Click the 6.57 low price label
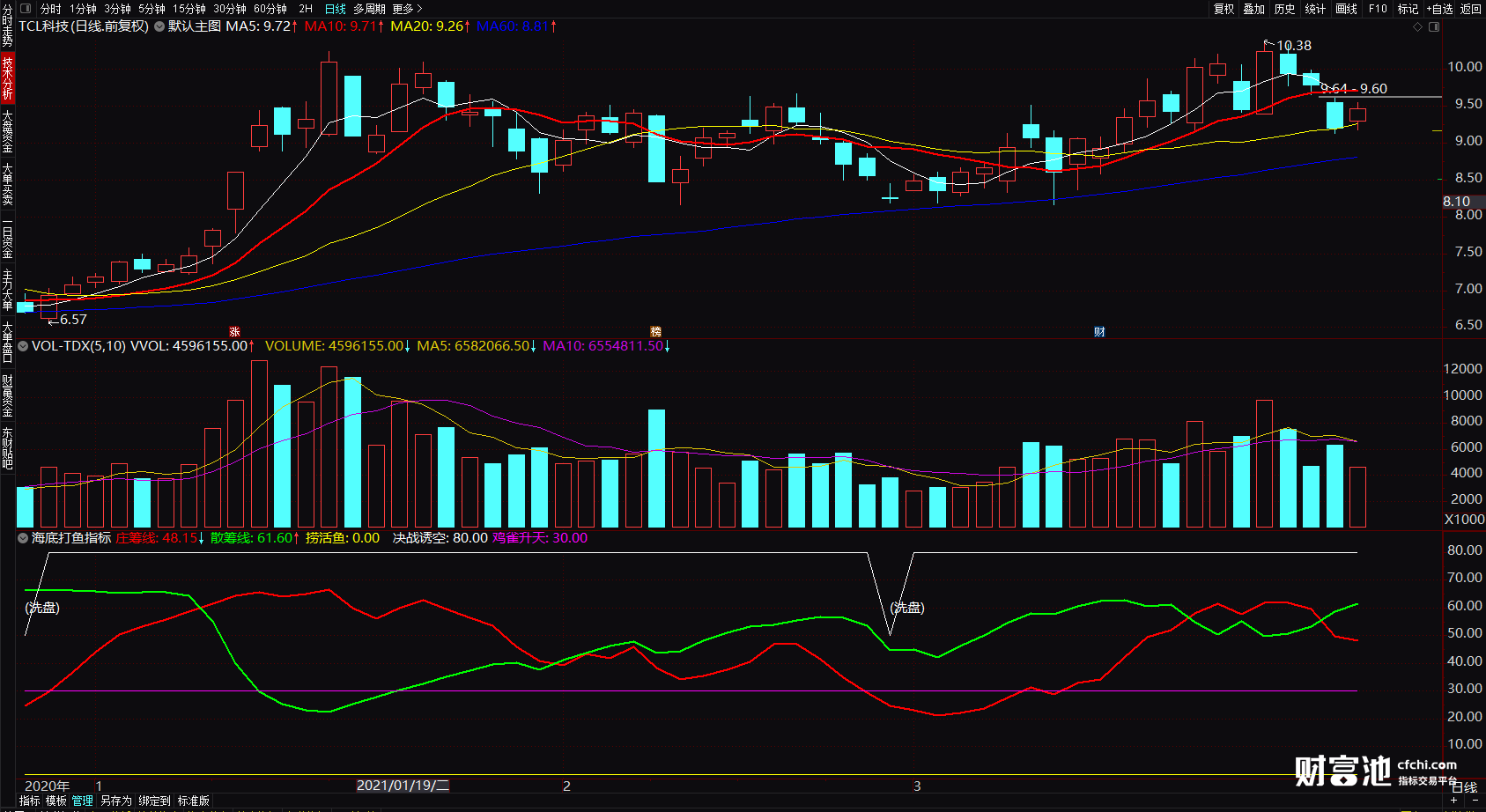Image resolution: width=1486 pixels, height=812 pixels. coord(73,320)
